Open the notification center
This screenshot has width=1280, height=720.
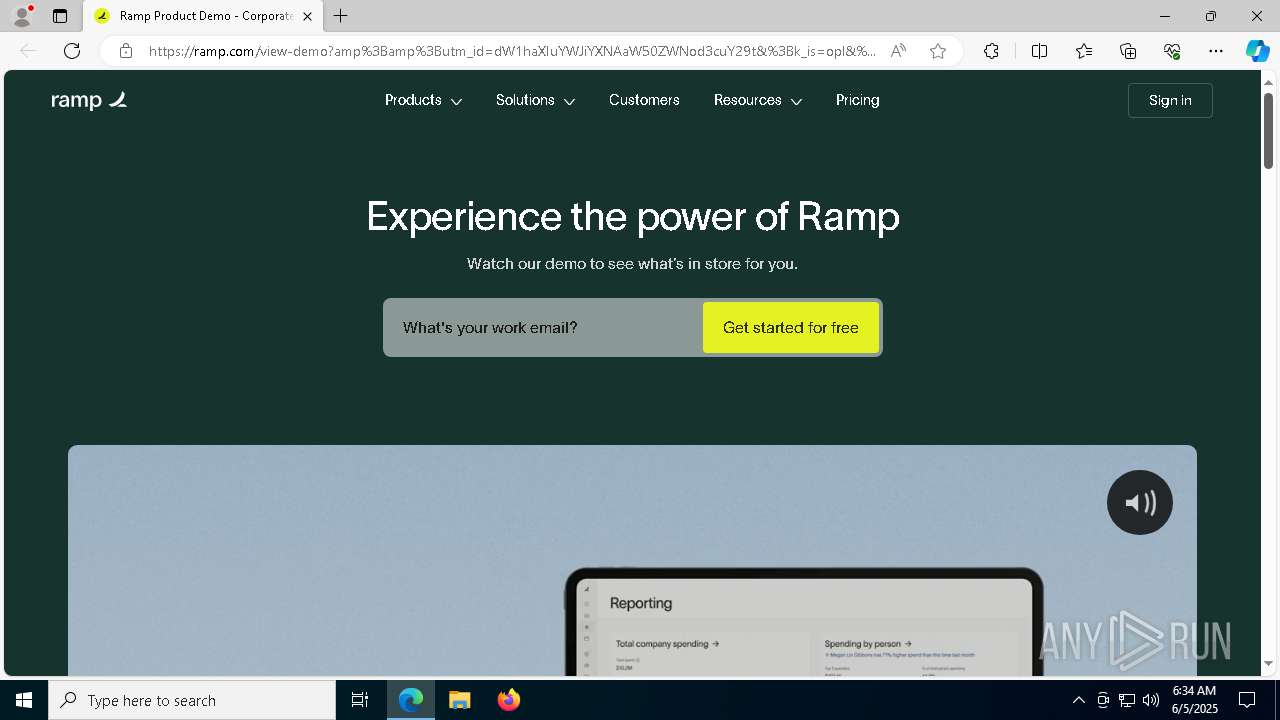1247,700
